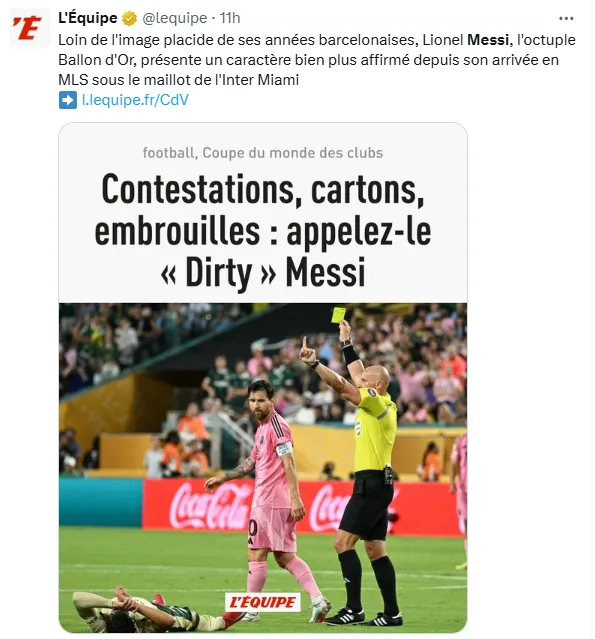Click the red L'ÉQUIPE logo watermark on photo
595x639 pixels.
pyautogui.click(x=263, y=602)
